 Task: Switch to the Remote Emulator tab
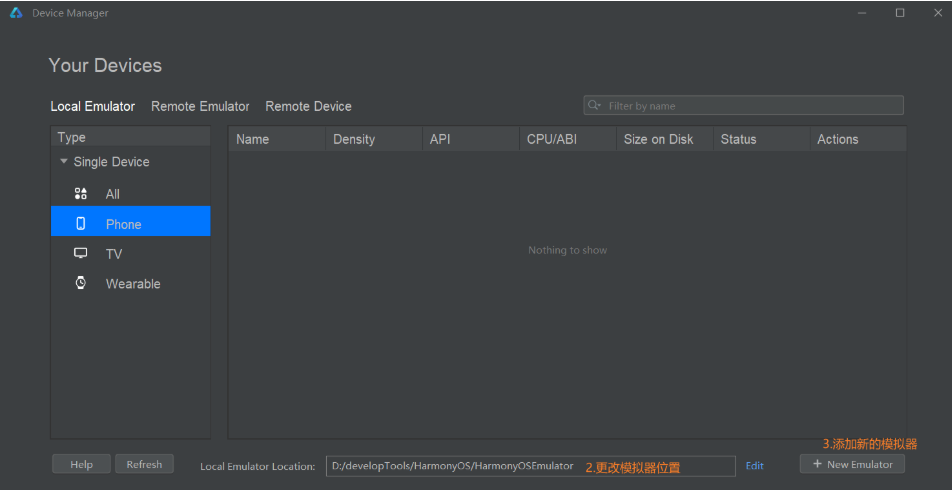(200, 106)
